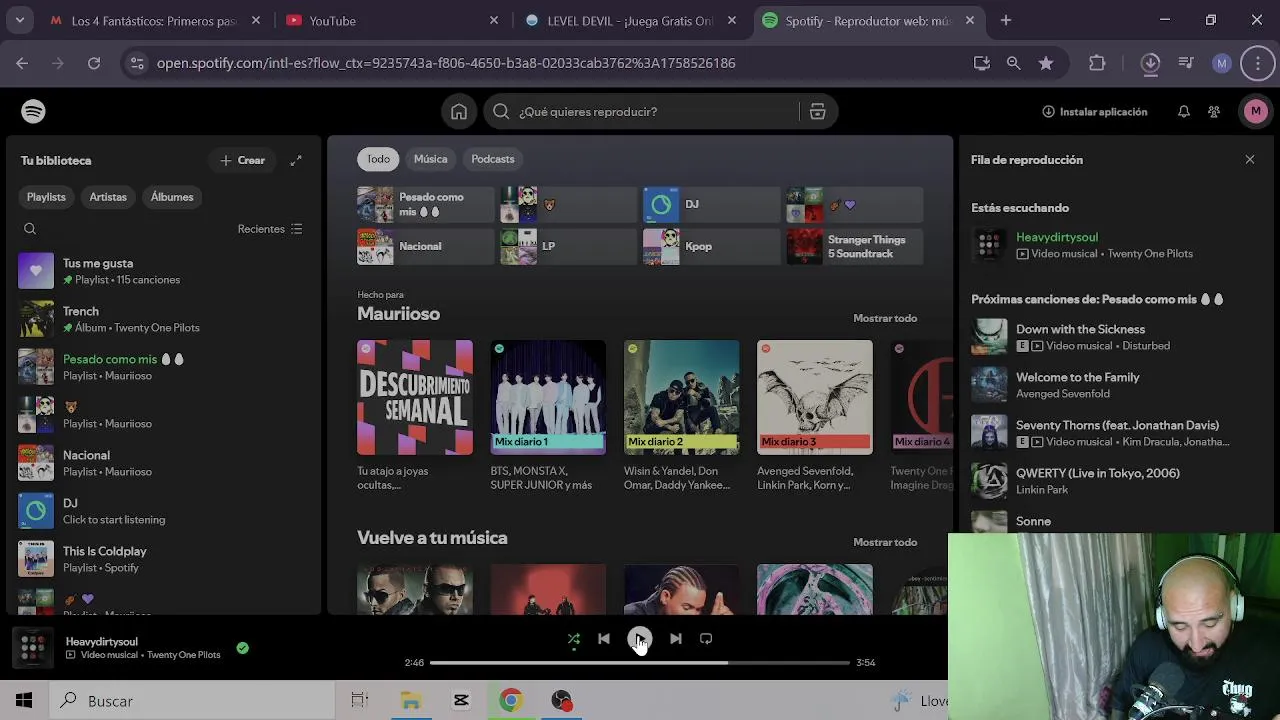
Task: Open the LP shortcut tile
Action: (568, 246)
